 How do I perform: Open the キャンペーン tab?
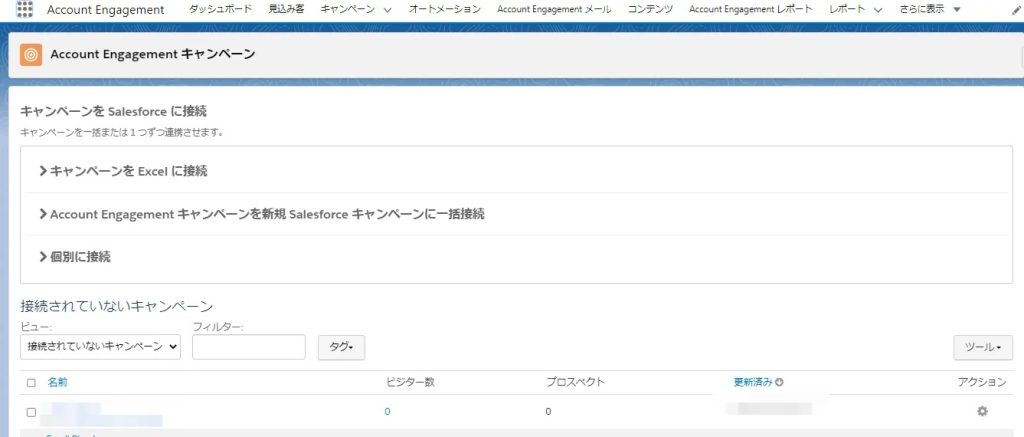(x=348, y=9)
